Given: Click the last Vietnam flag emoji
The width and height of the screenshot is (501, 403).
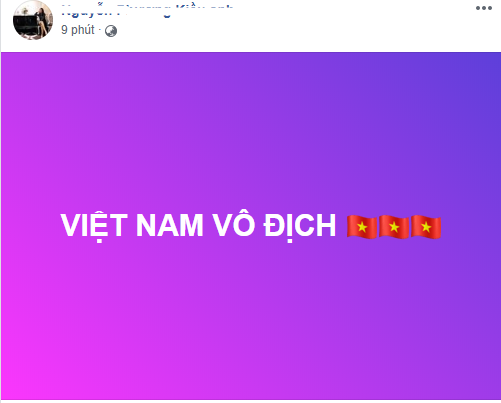Looking at the screenshot, I should [x=426, y=227].
